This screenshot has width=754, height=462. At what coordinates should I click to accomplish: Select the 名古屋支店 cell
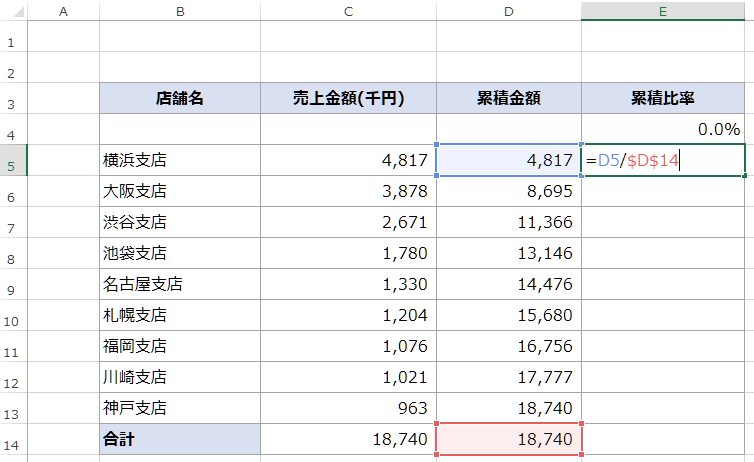180,284
